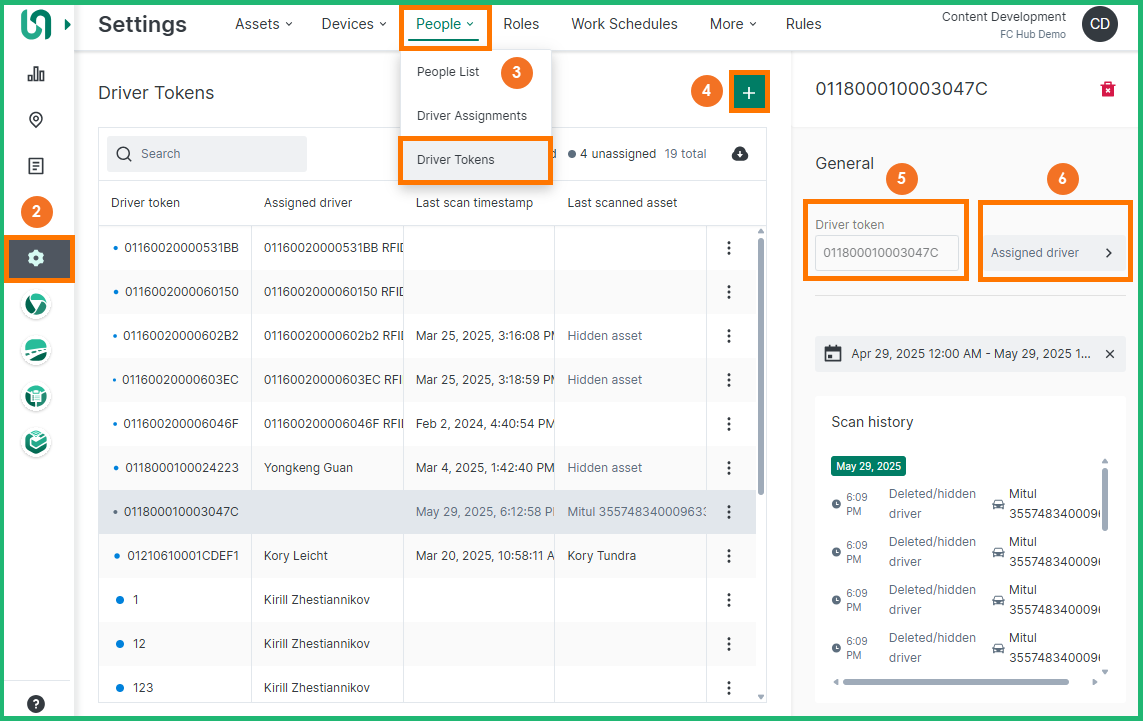Open the dashboard bar chart icon in sidebar
The image size is (1143, 721).
(x=36, y=74)
